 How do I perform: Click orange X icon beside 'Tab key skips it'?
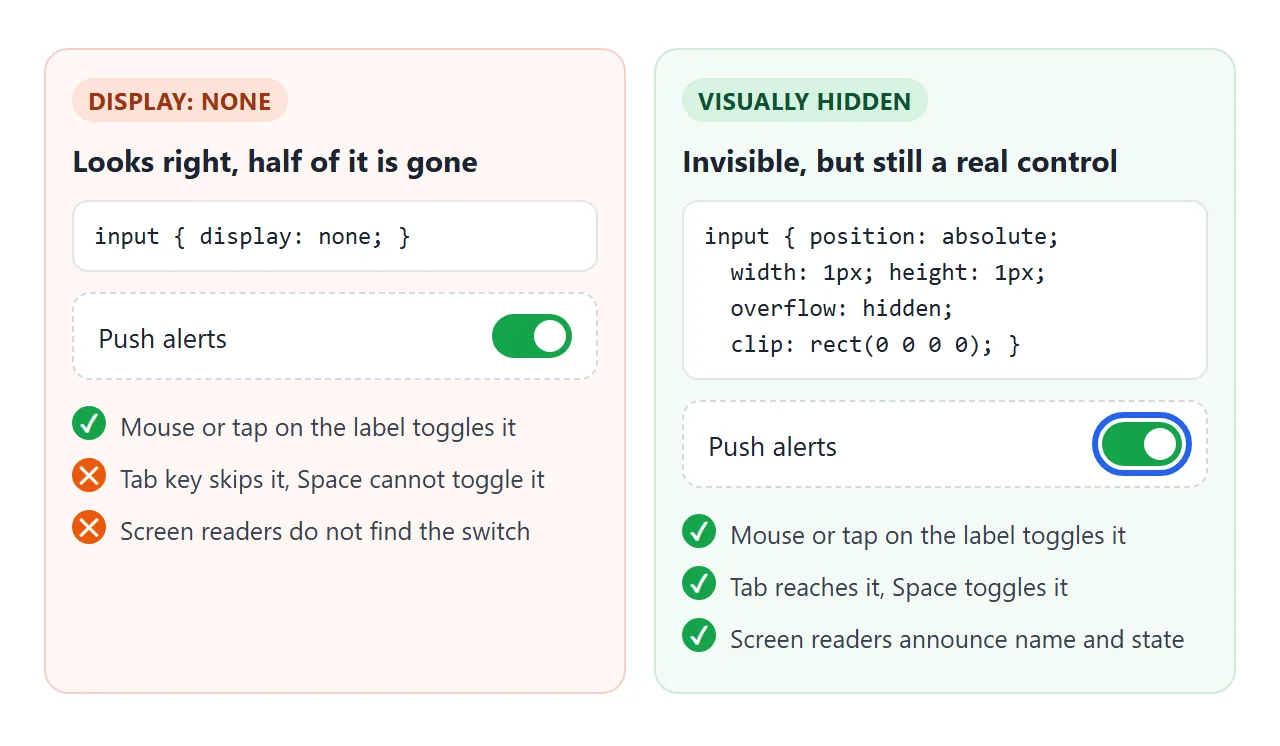pos(89,475)
